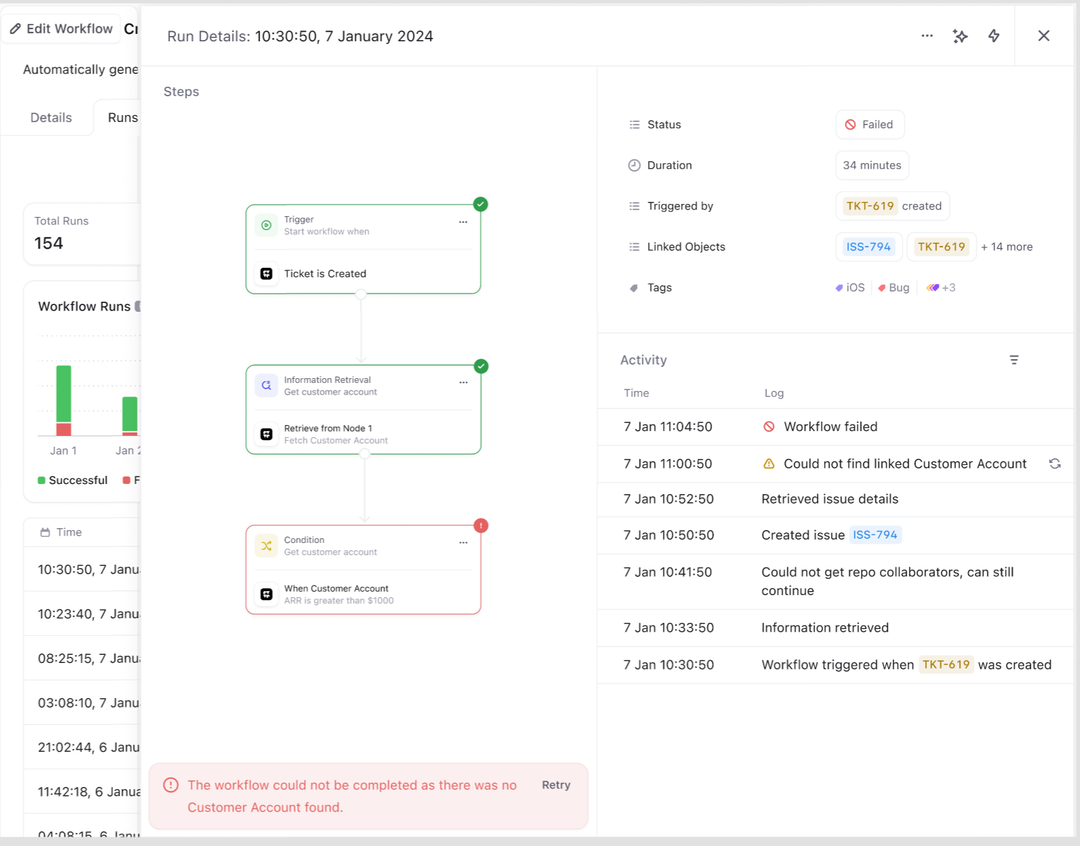The image size is (1080, 846).
Task: Click the Bug tag
Action: [894, 287]
